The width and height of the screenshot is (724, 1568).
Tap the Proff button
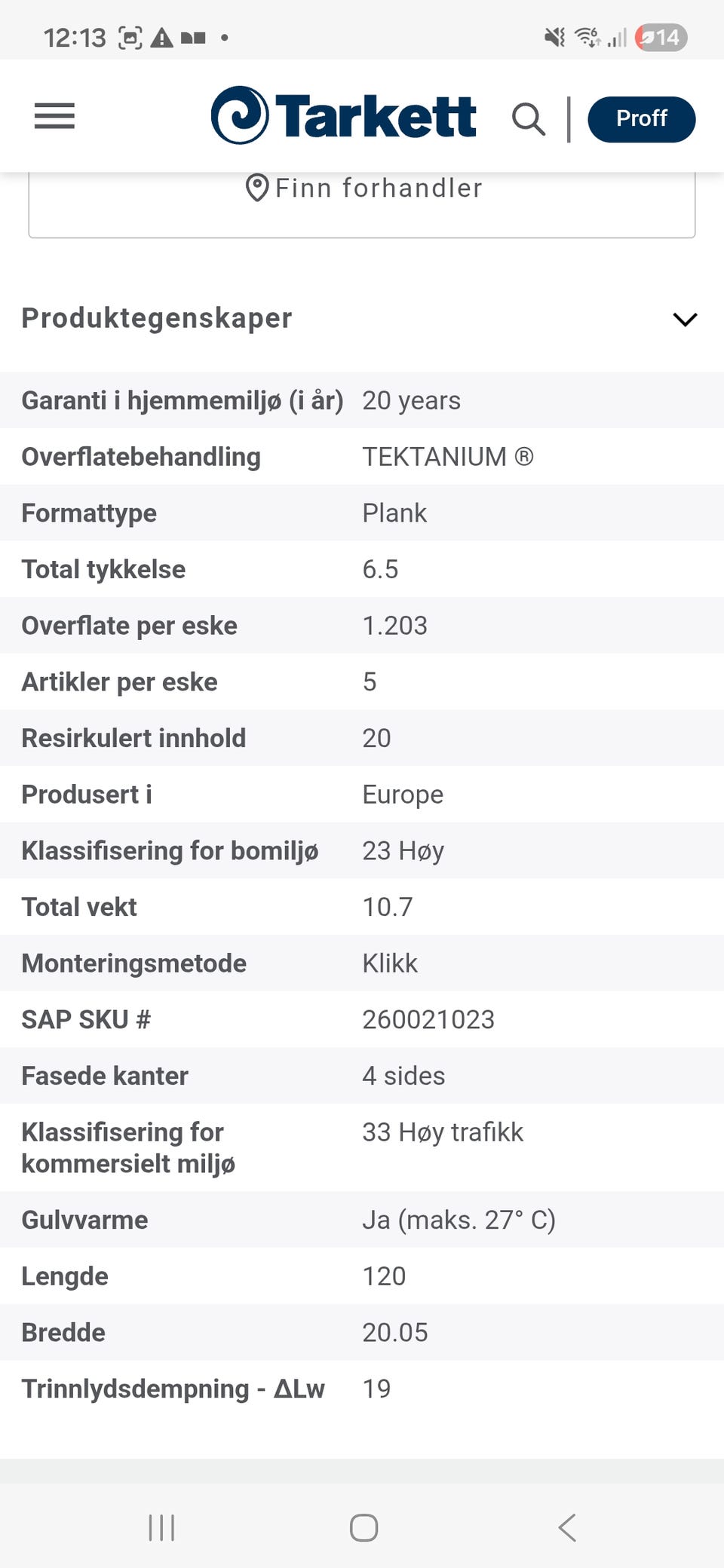tap(641, 119)
